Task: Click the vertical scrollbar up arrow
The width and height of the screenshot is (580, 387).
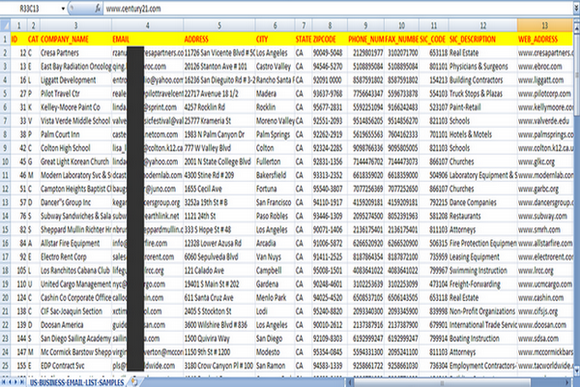Action: [x=576, y=26]
